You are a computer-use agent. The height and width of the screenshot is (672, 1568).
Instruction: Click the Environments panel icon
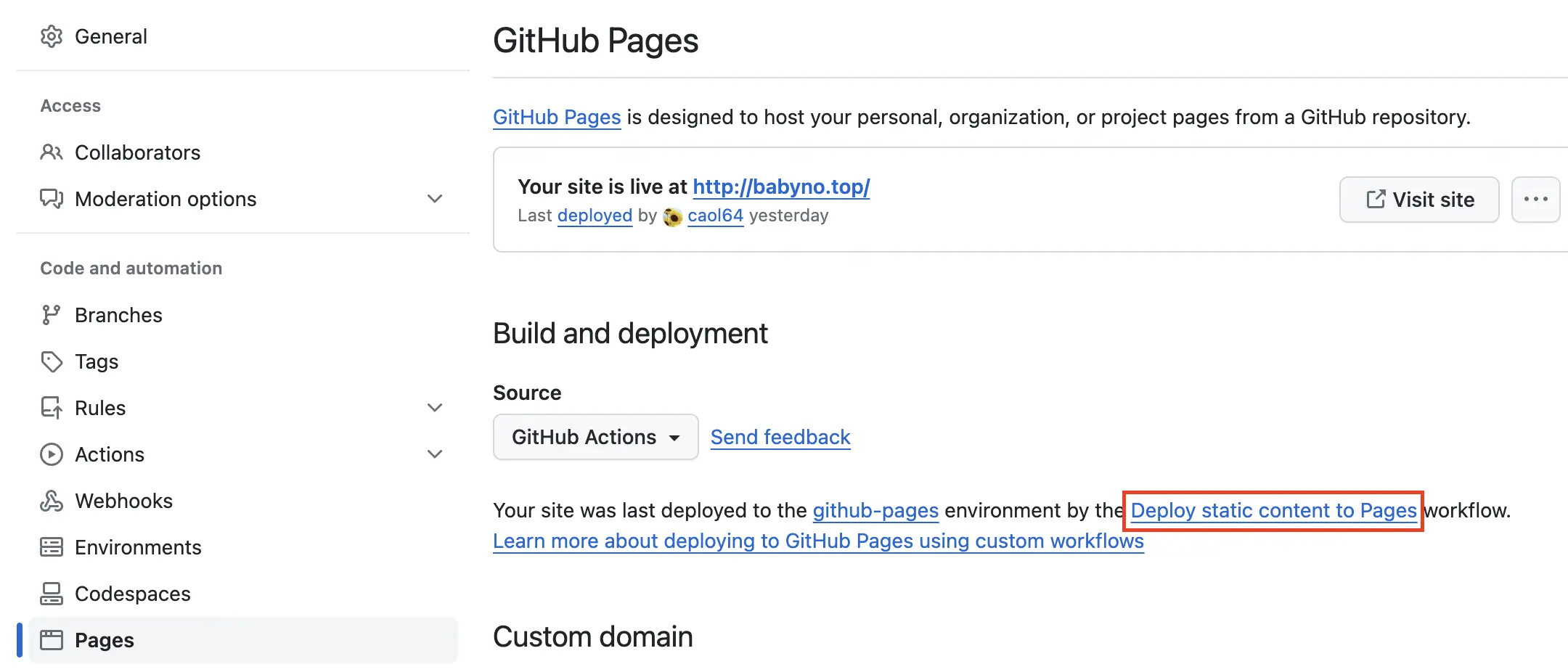52,546
